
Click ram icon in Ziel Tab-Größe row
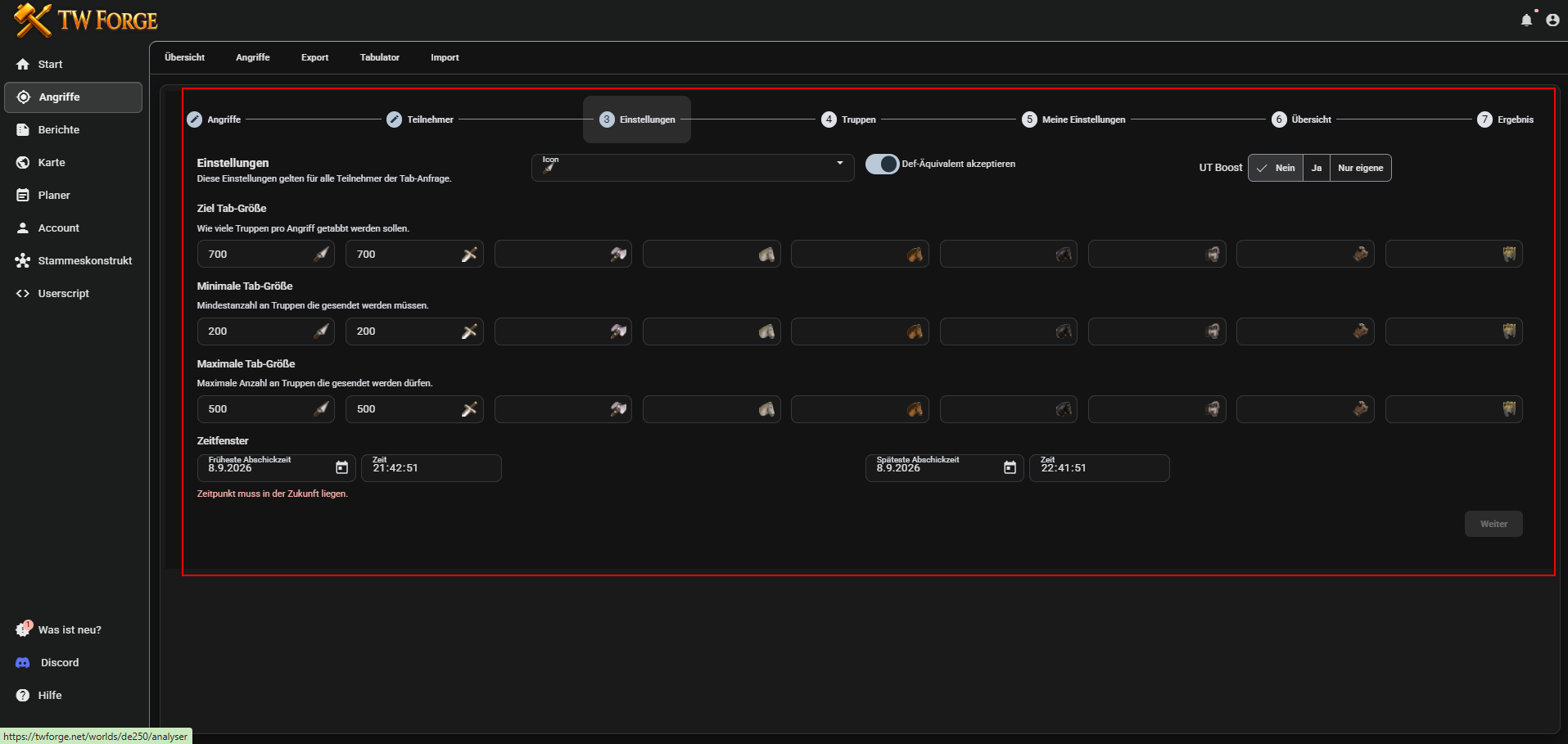pyautogui.click(x=1213, y=255)
